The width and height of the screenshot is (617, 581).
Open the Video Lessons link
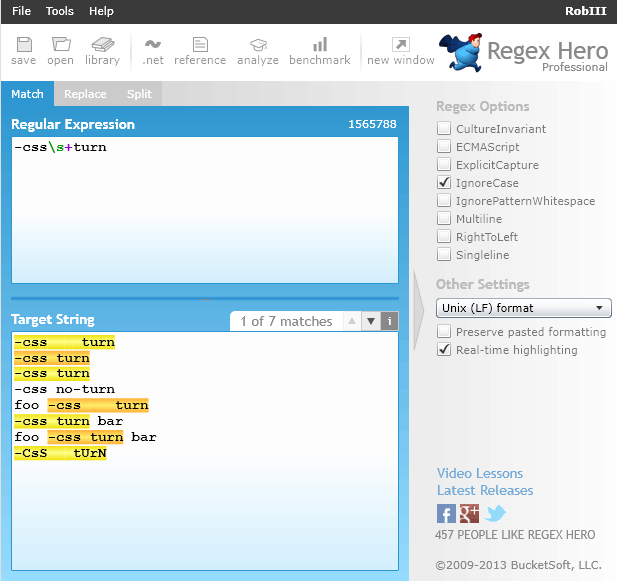click(480, 473)
